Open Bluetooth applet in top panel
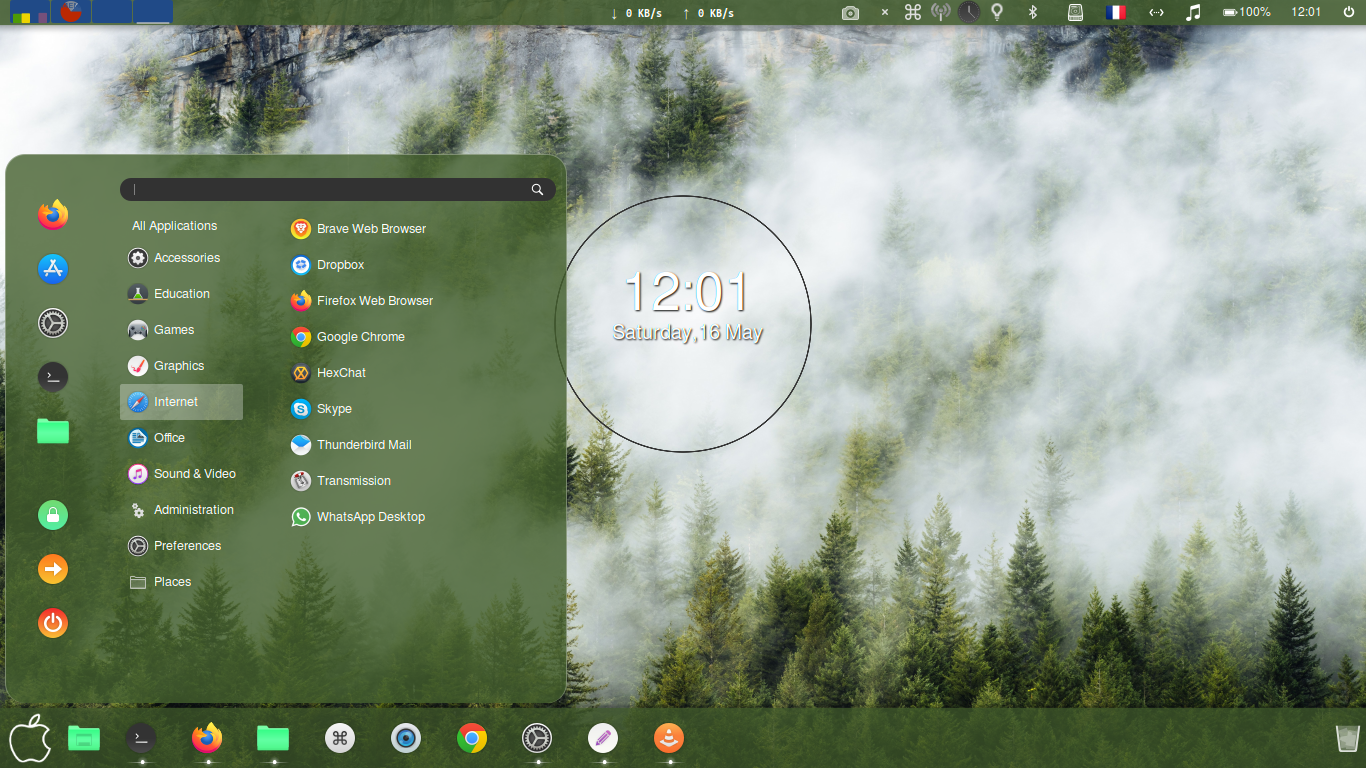 [x=1034, y=12]
